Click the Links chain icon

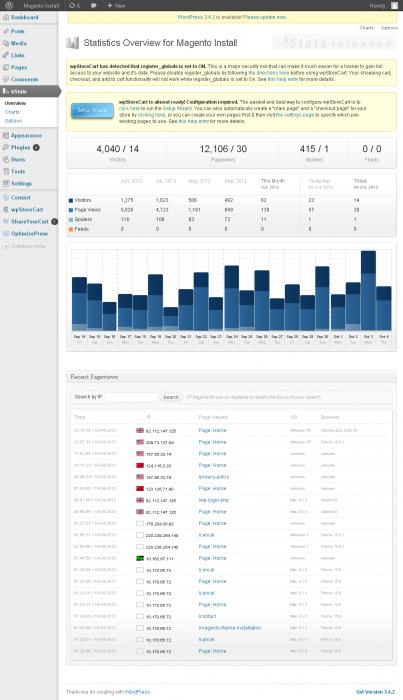pos(6,55)
